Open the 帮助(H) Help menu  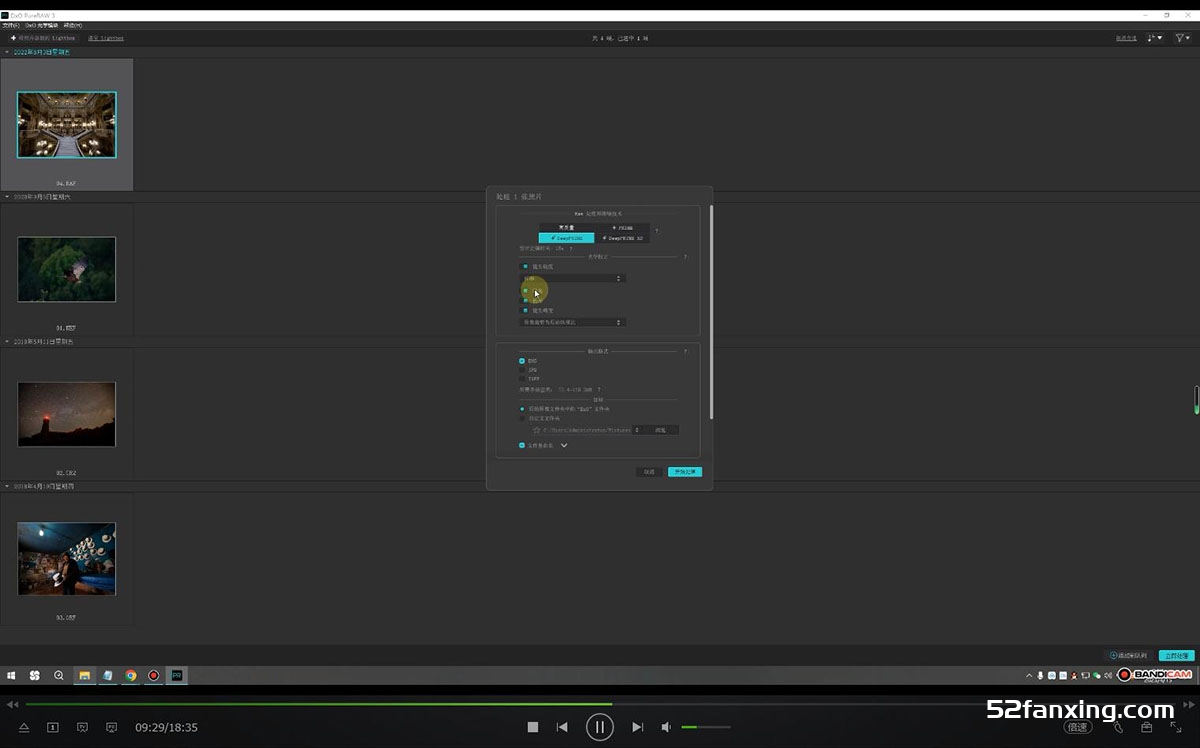click(72, 25)
